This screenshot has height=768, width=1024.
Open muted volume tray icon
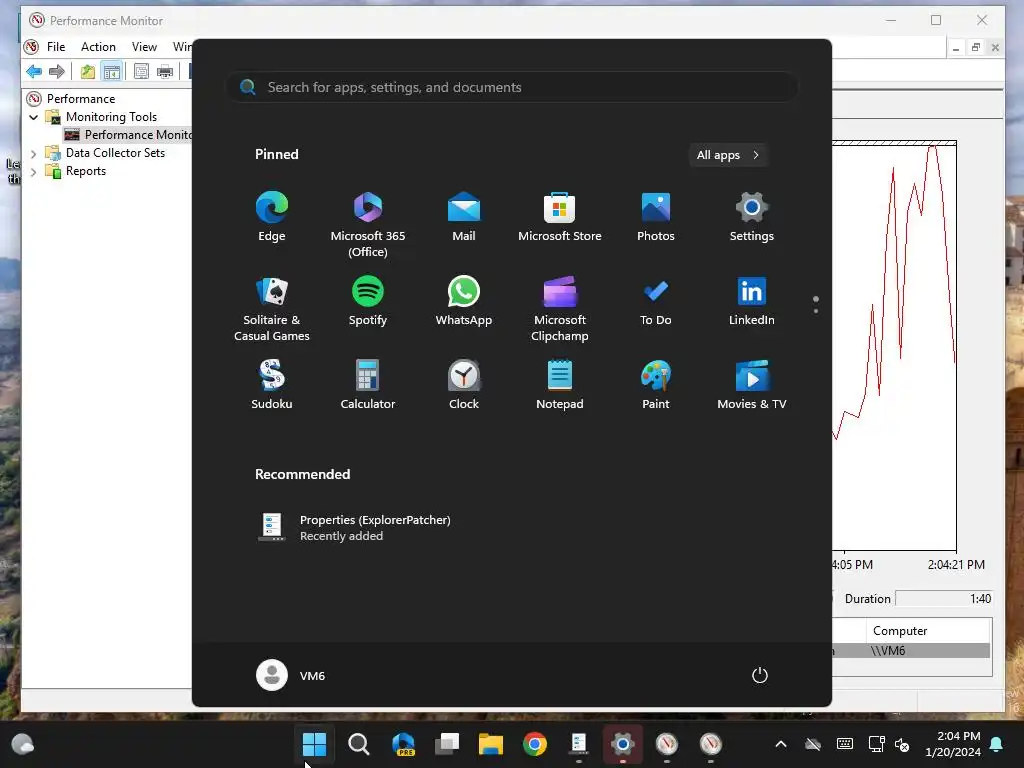coord(902,744)
